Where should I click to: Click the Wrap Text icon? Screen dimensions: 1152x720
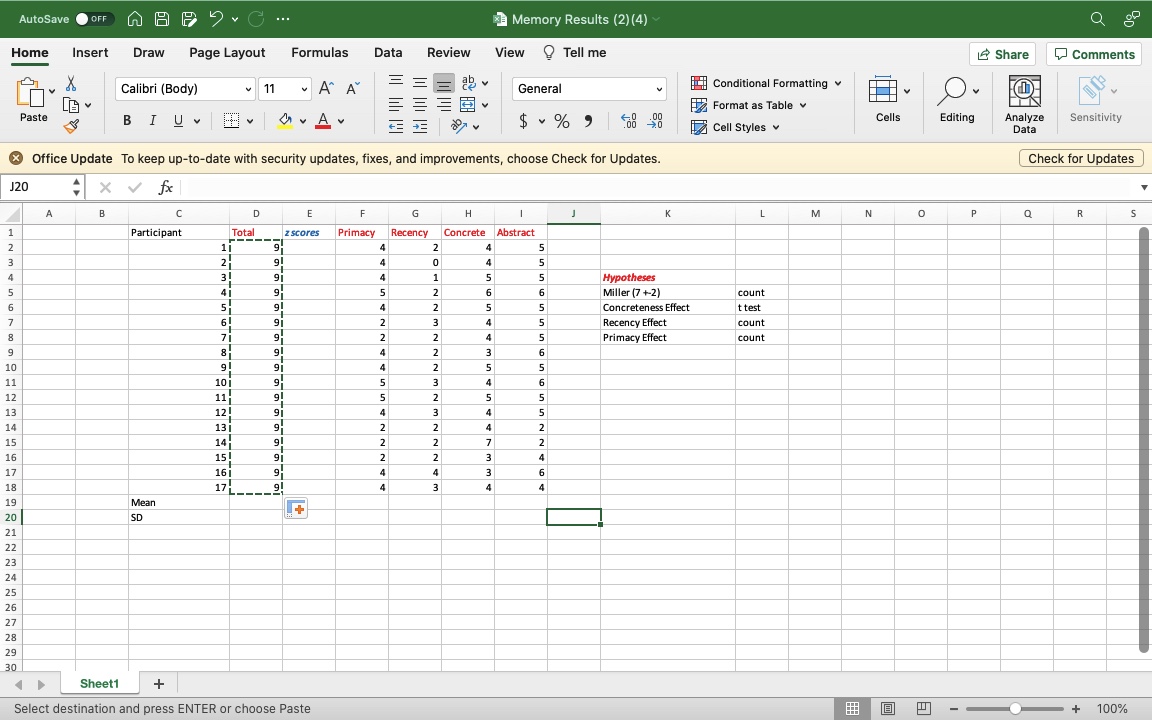point(469,82)
